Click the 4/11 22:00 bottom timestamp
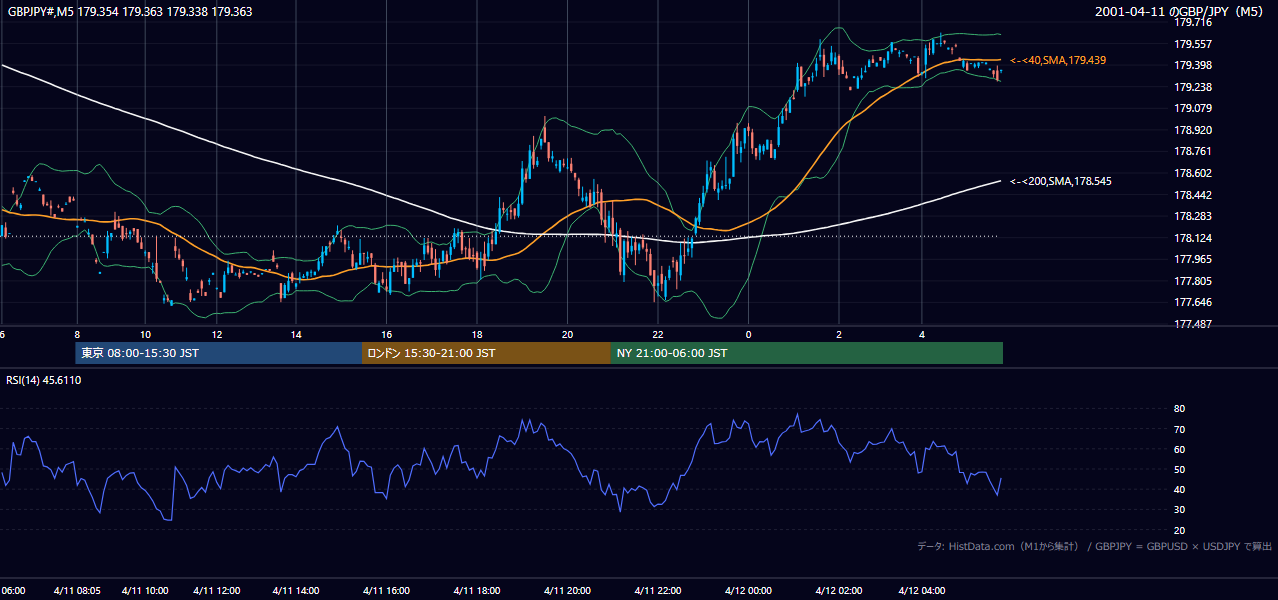This screenshot has width=1278, height=600. (657, 590)
